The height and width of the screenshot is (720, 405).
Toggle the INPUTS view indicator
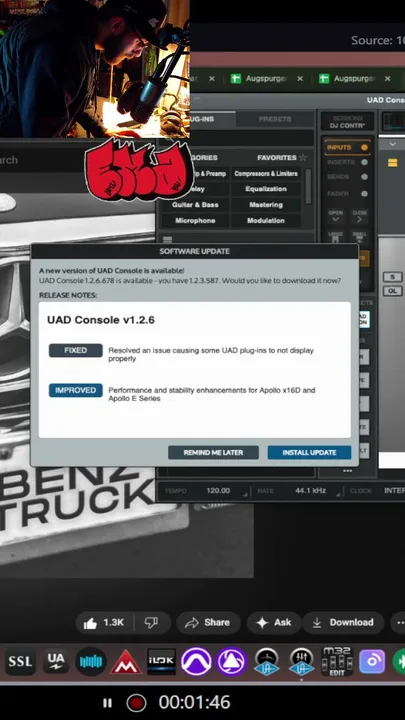365,147
